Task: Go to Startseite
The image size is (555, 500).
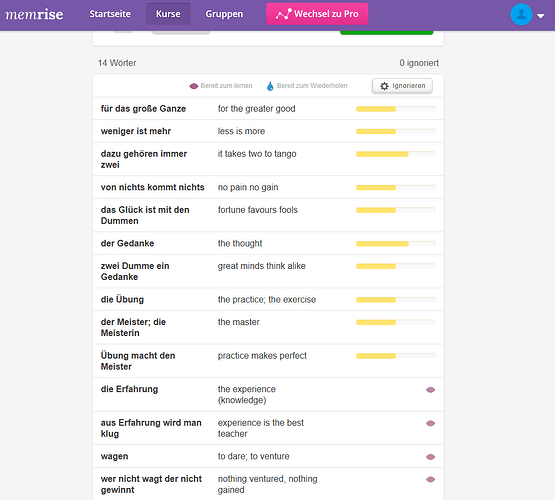Action: tap(110, 14)
